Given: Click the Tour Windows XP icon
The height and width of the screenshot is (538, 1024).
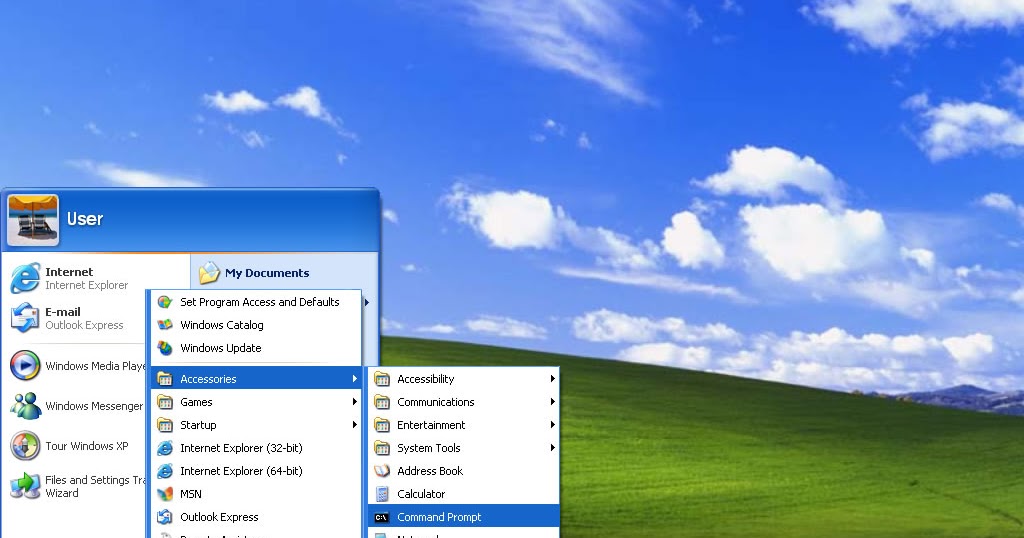Looking at the screenshot, I should 25,446.
